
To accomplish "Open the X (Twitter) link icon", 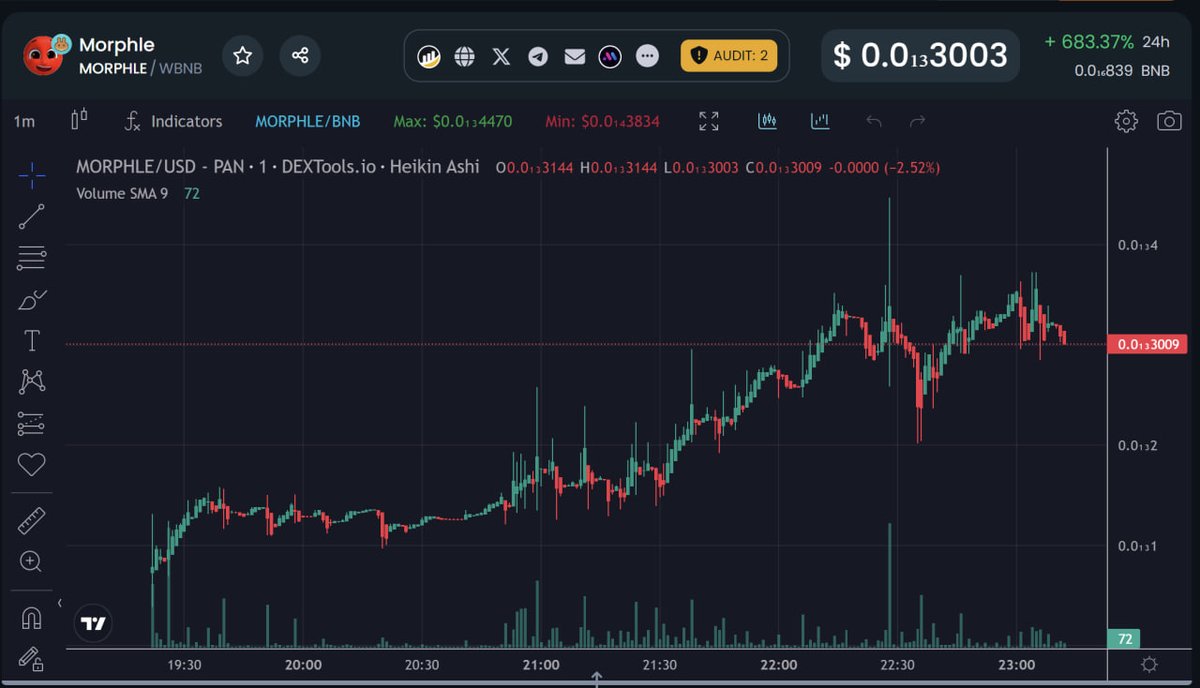I will (501, 56).
